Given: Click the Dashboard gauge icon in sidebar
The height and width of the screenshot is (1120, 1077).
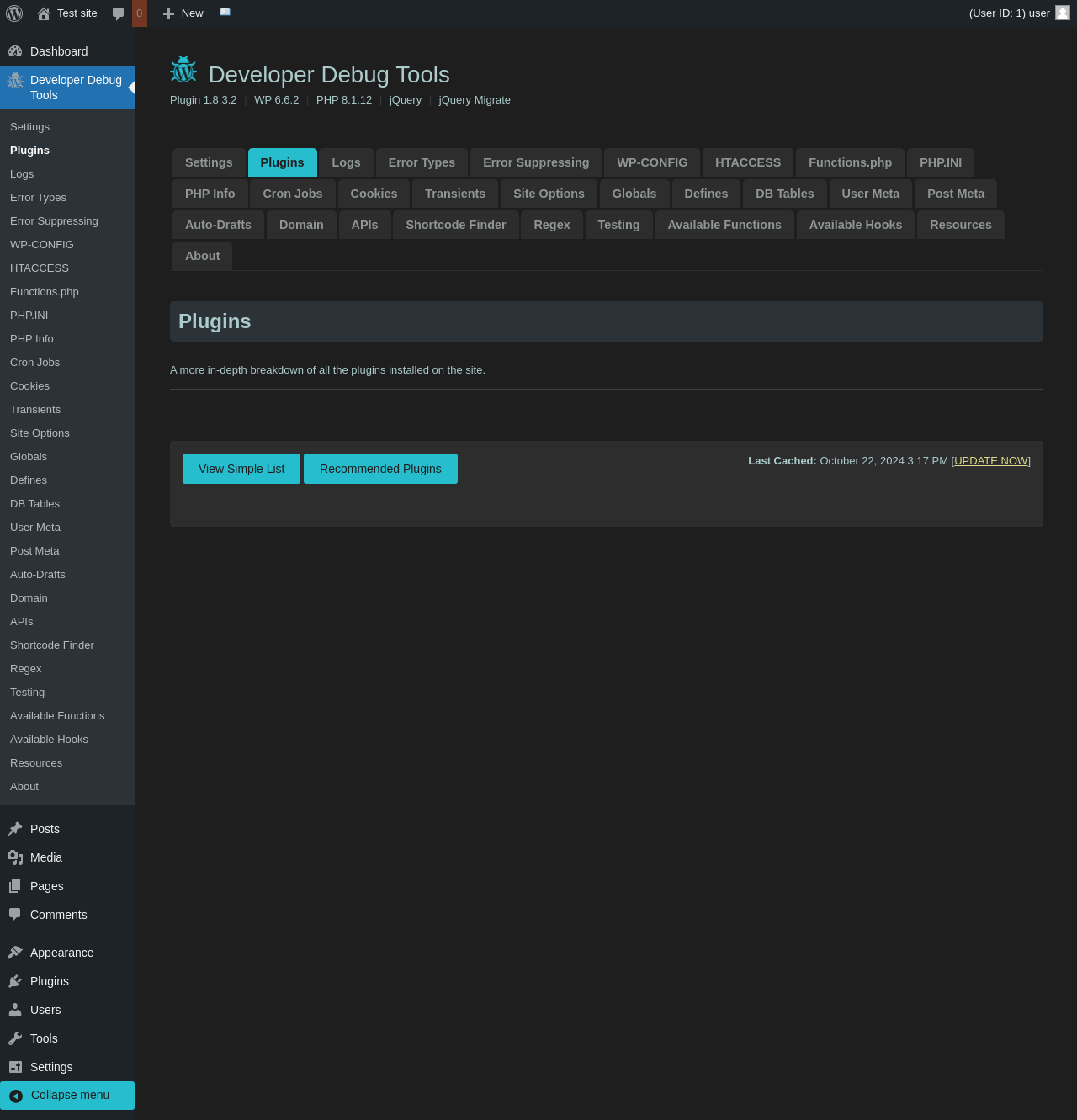Looking at the screenshot, I should (15, 51).
